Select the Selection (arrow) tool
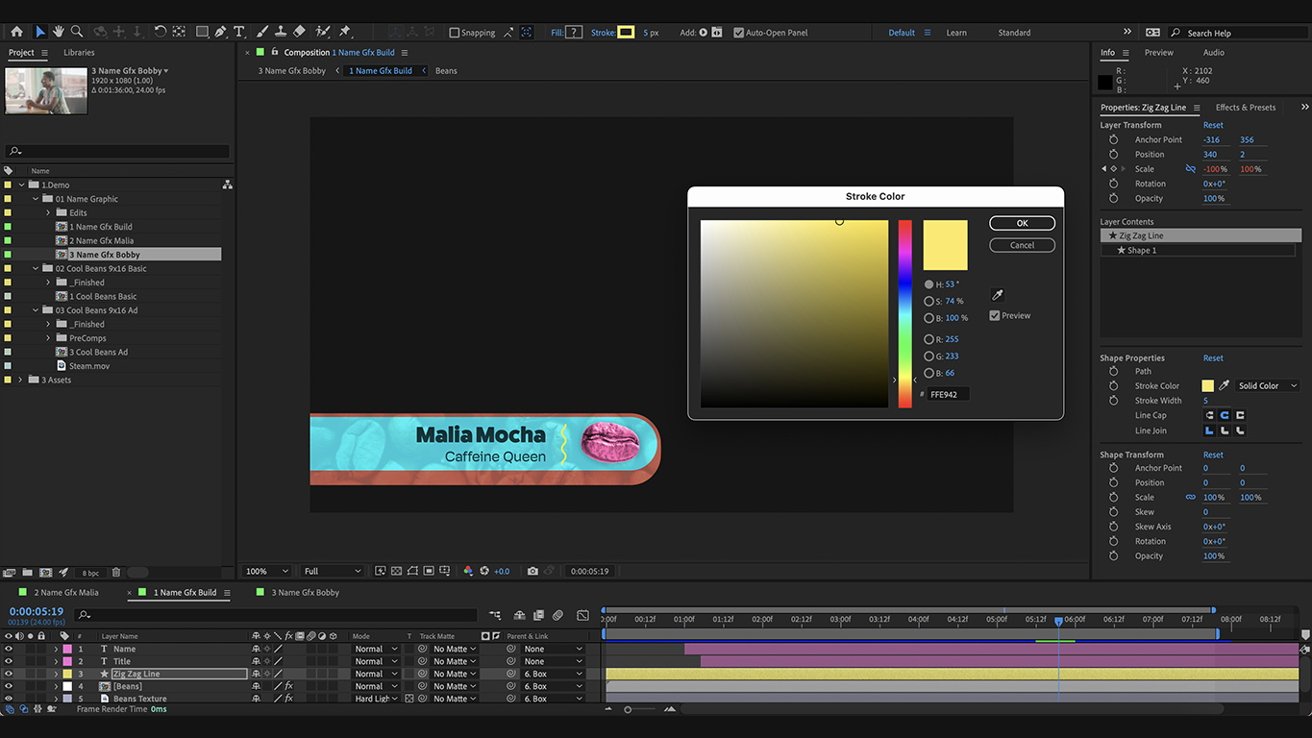 tap(40, 32)
